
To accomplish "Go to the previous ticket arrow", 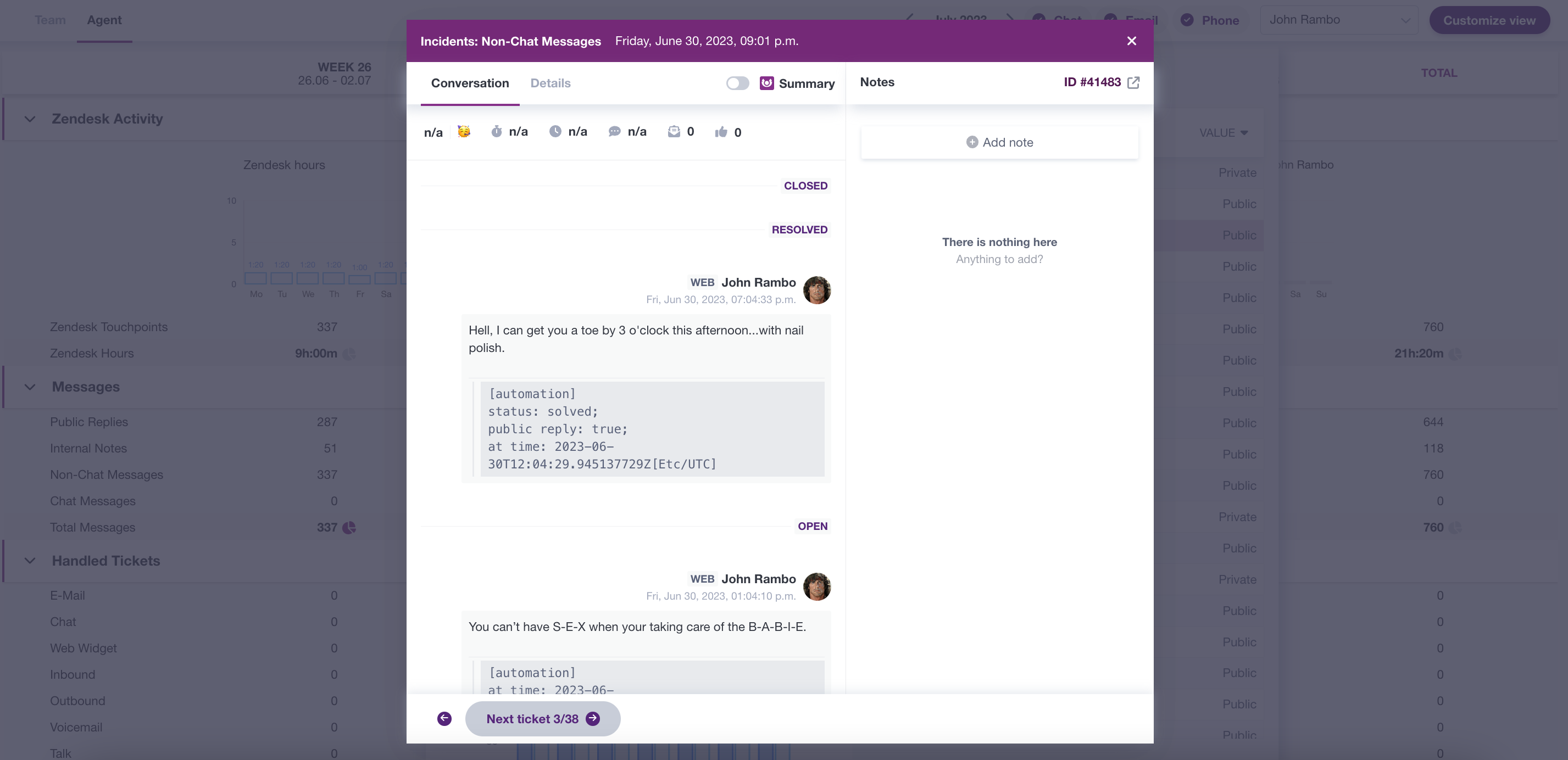I will click(444, 719).
